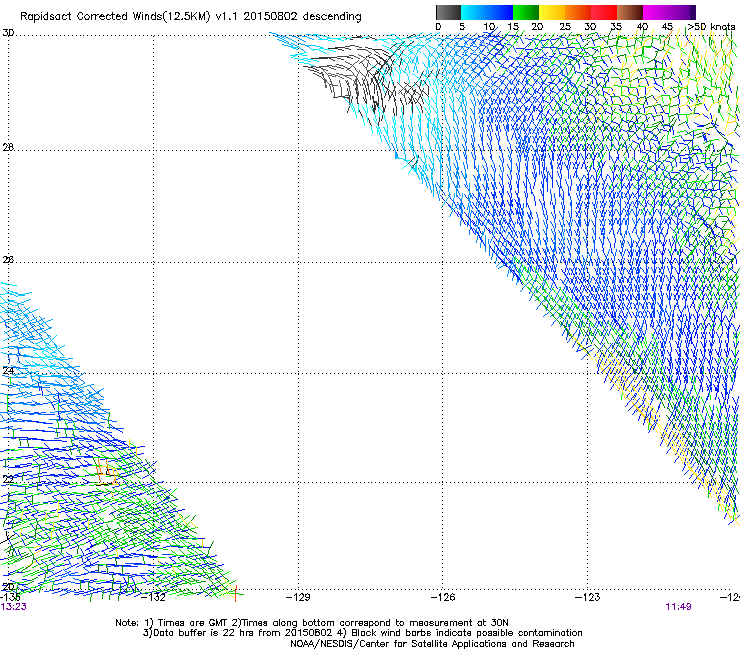Click the green 15-20 knots legend segment
The height and width of the screenshot is (650, 740).
pyautogui.click(x=526, y=12)
